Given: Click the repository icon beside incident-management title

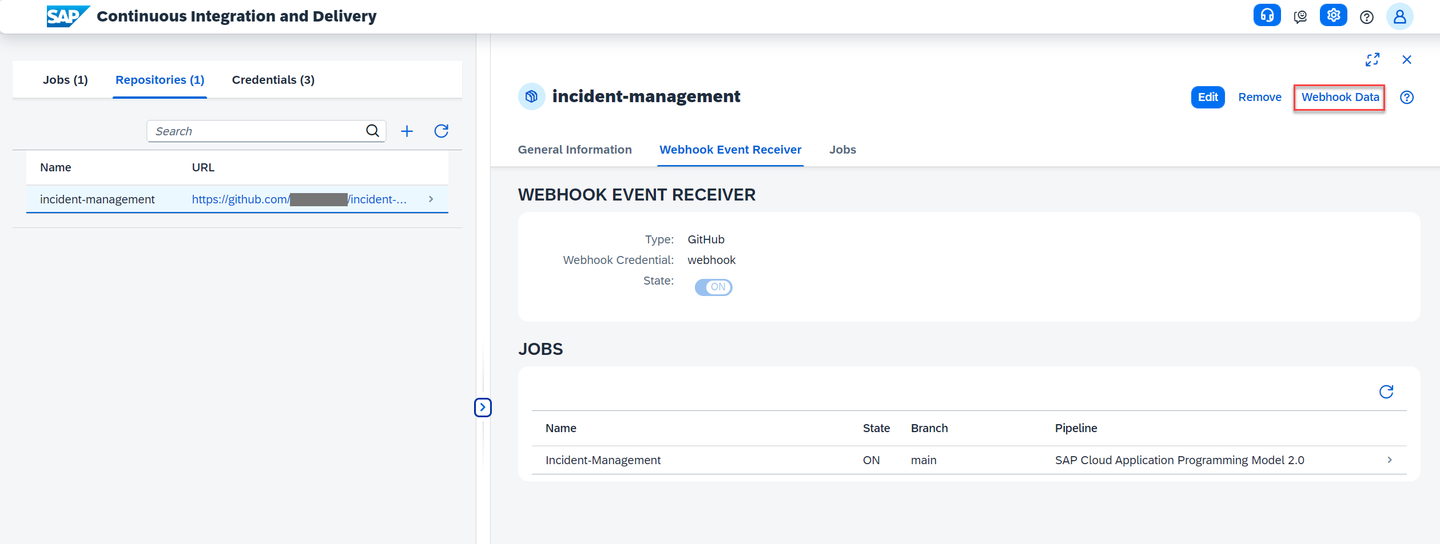Looking at the screenshot, I should tap(532, 97).
